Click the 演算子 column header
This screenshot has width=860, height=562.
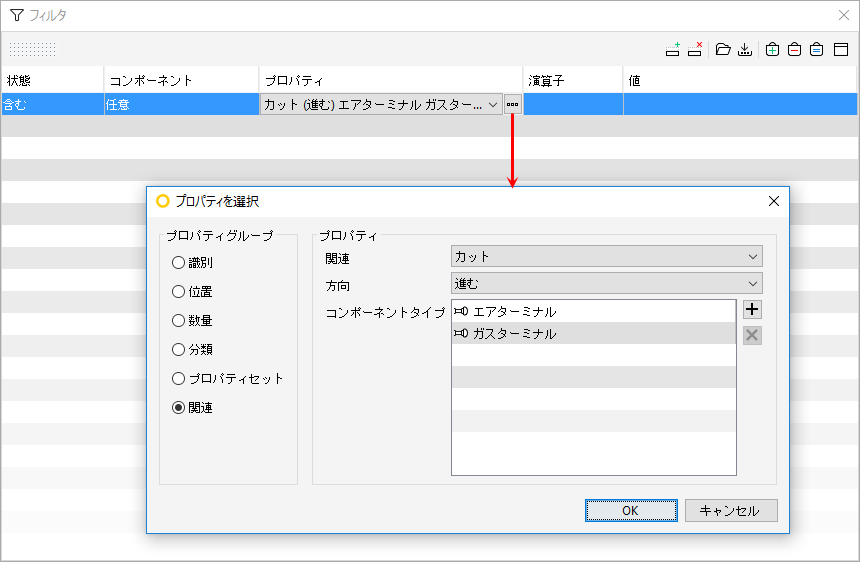(x=573, y=81)
